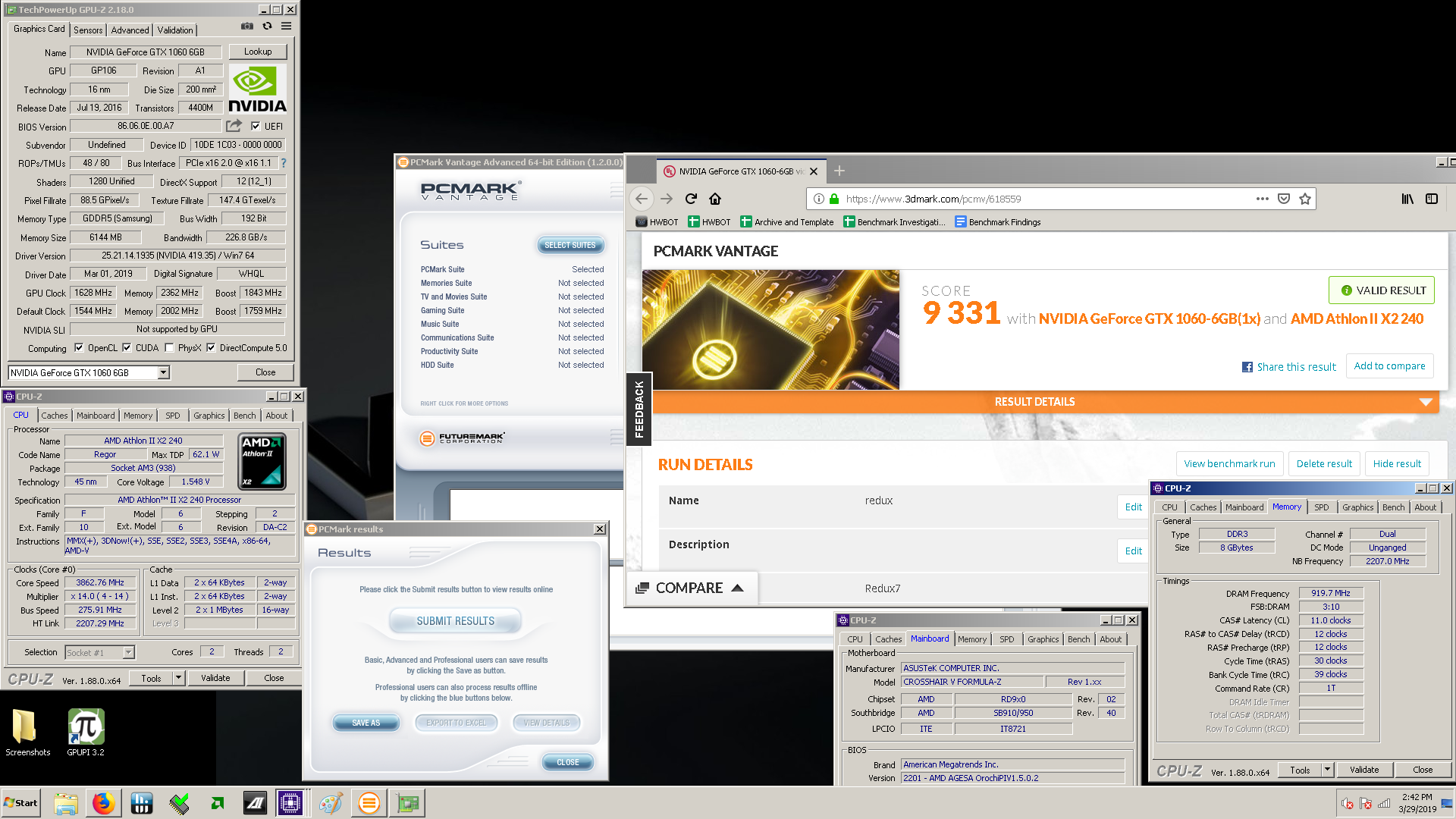Click Delete result button
Viewport: 1456px width, 819px height.
point(1324,463)
